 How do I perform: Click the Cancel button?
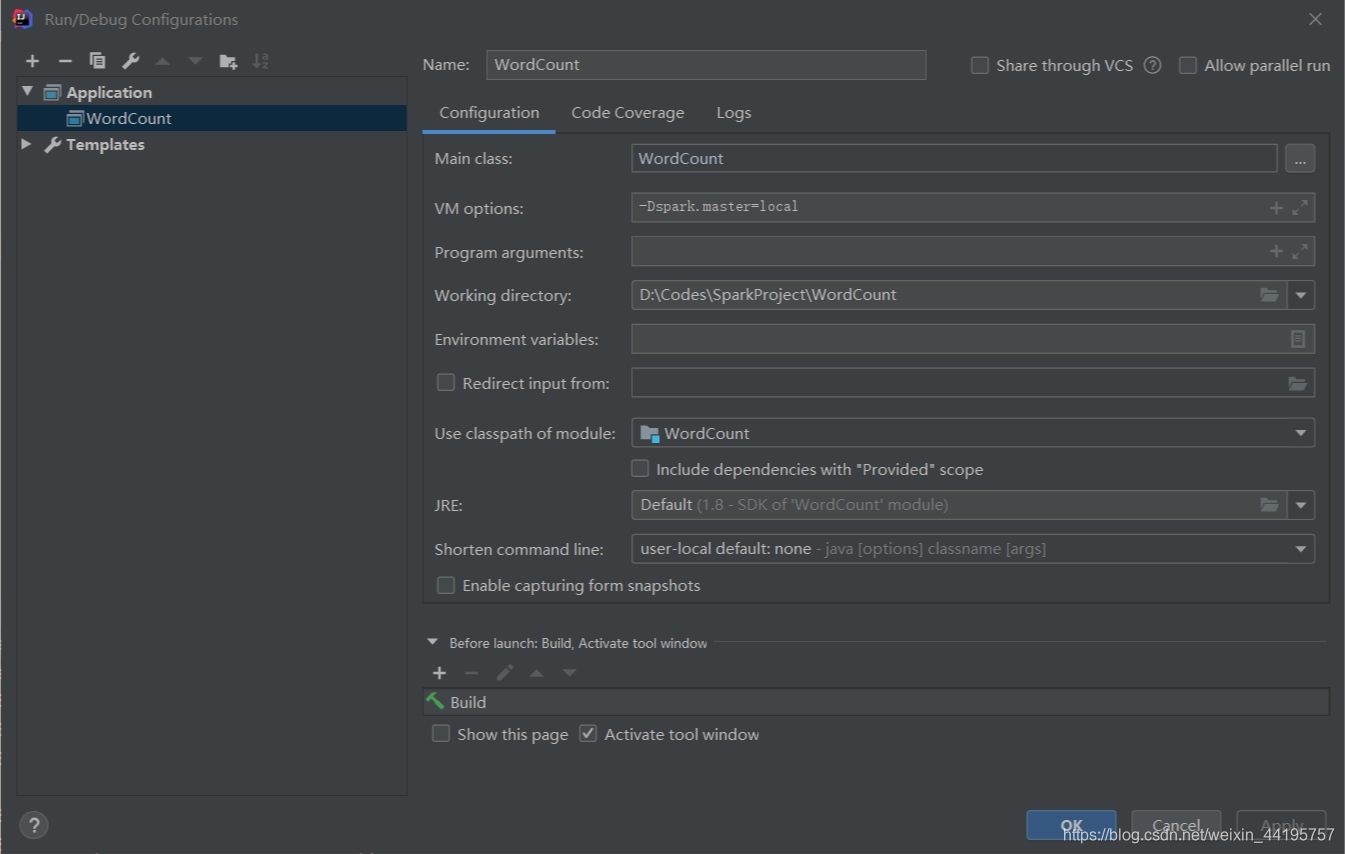(1176, 826)
